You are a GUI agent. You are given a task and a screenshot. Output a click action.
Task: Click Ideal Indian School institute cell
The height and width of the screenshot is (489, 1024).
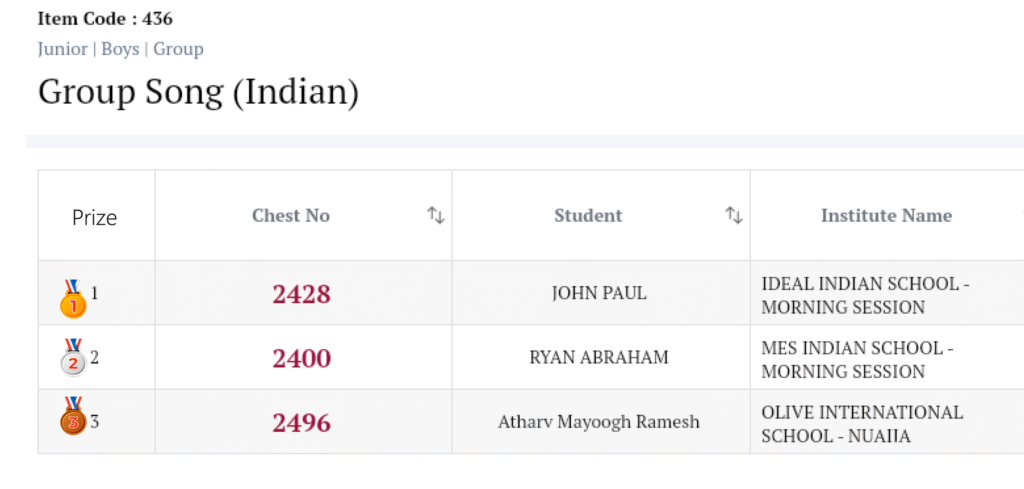(x=865, y=295)
